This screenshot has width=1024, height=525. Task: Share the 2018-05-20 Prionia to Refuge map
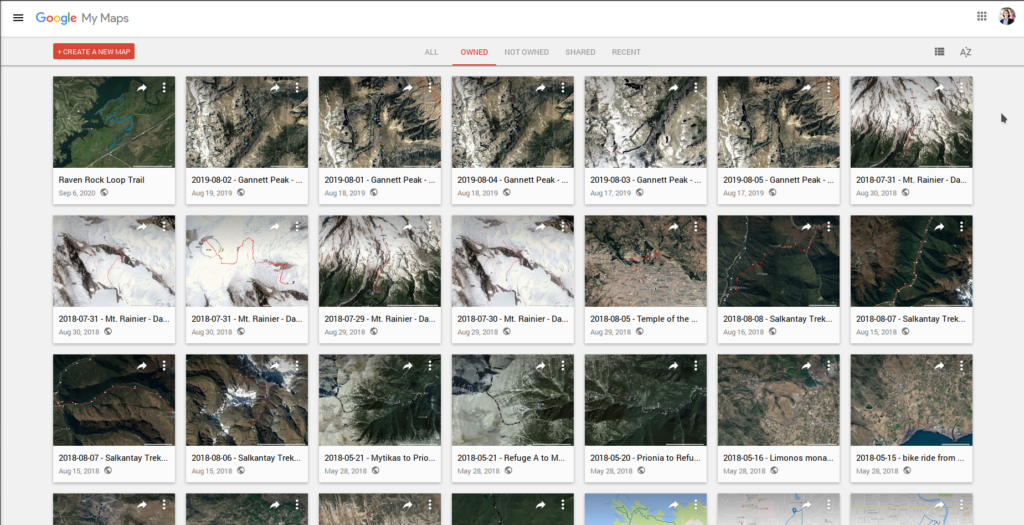(673, 366)
